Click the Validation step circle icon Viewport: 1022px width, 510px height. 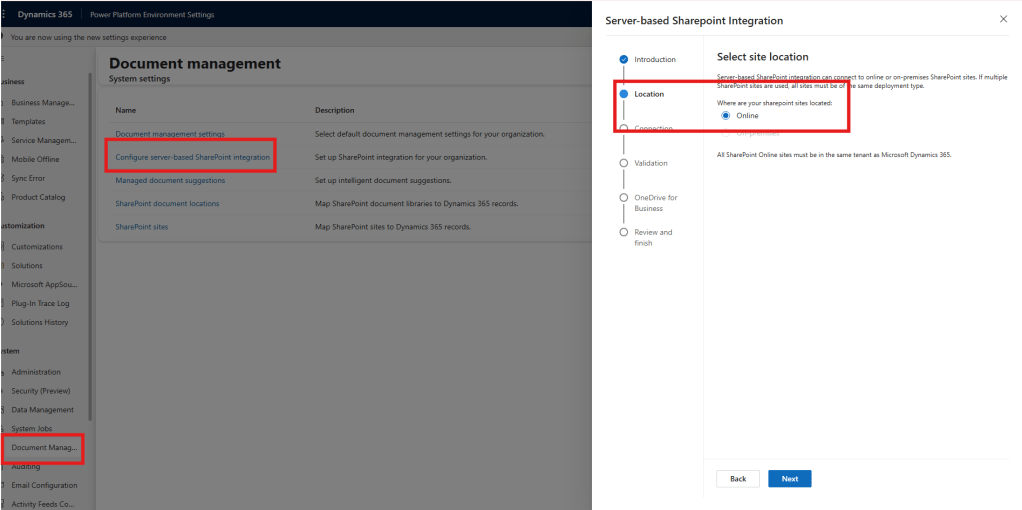click(x=624, y=163)
